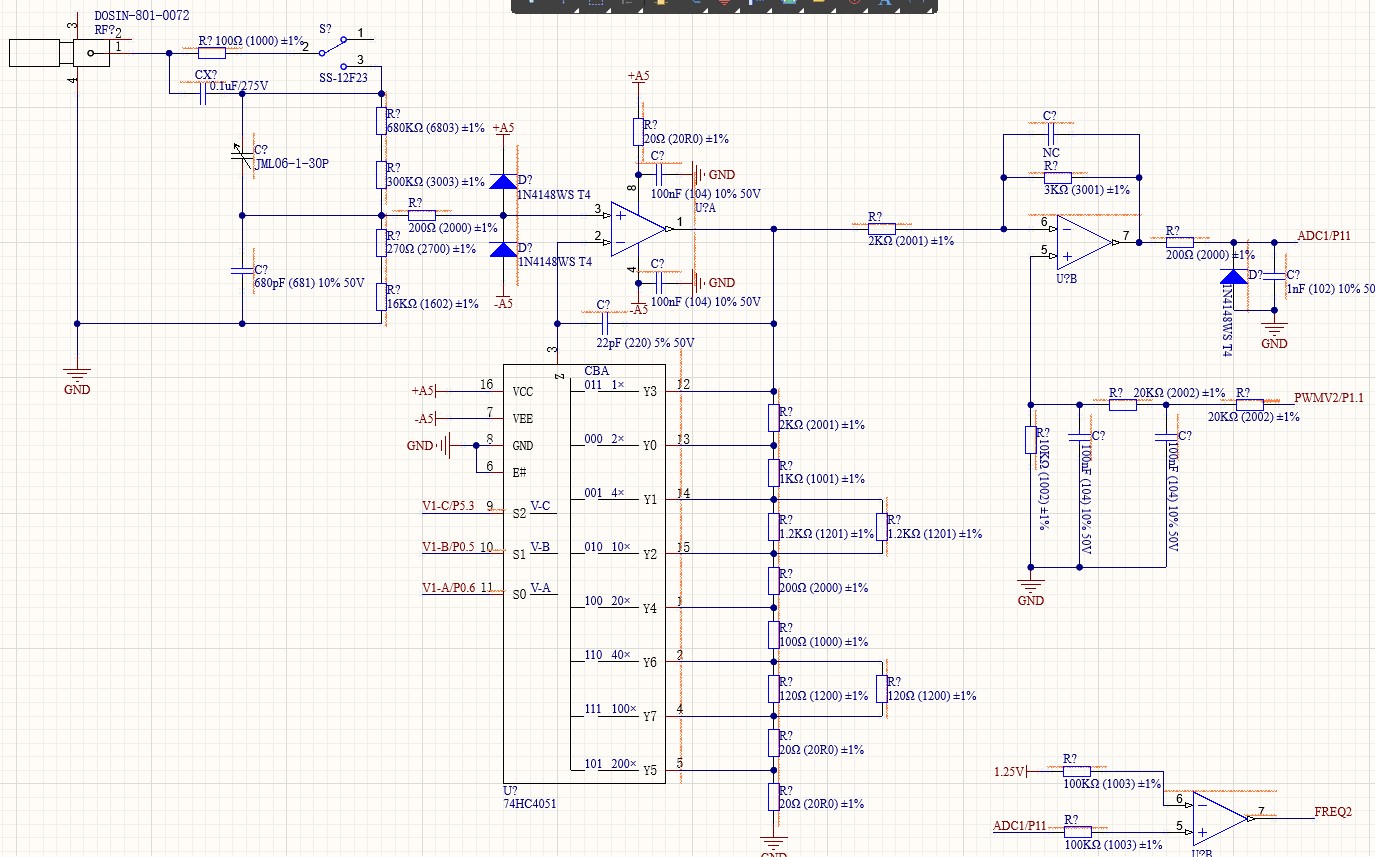Select the GND symbol below the 10KΩ resistor
The width and height of the screenshot is (1375, 857).
(x=1030, y=590)
